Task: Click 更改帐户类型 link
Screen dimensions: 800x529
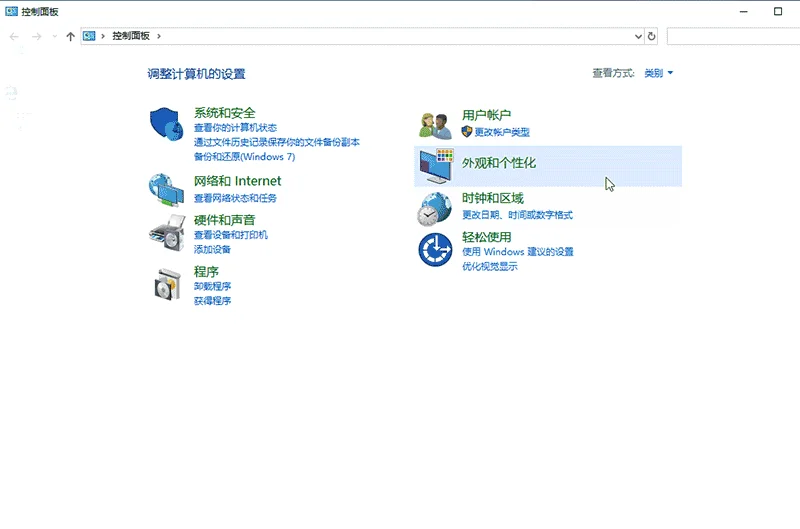Action: point(502,132)
